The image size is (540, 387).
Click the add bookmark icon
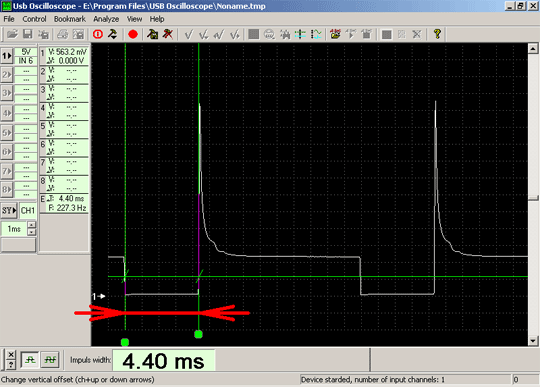click(152, 34)
